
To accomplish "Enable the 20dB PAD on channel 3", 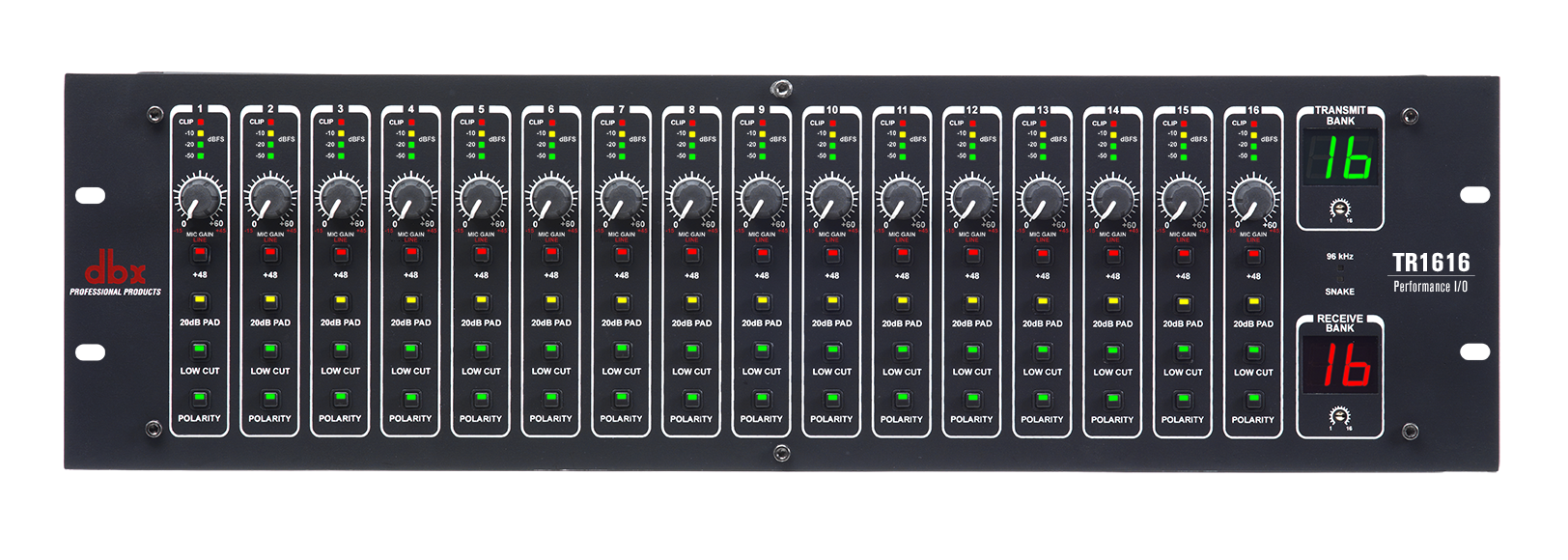I will 341,302.
